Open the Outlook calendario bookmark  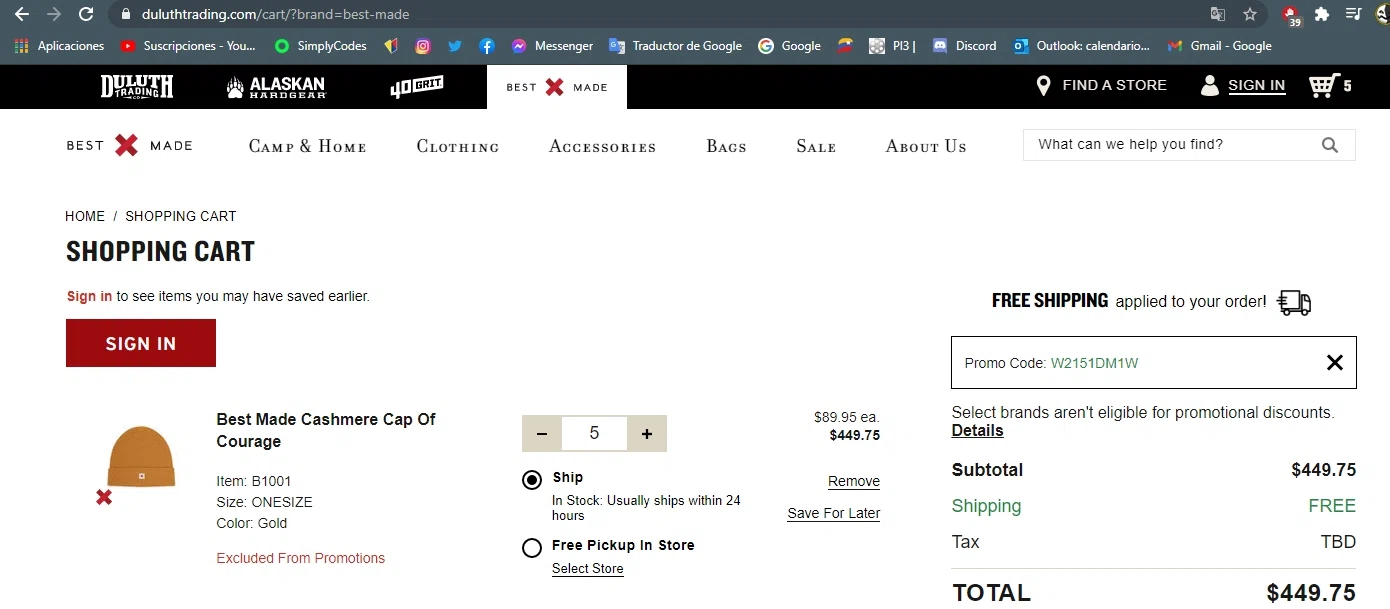click(x=1081, y=45)
